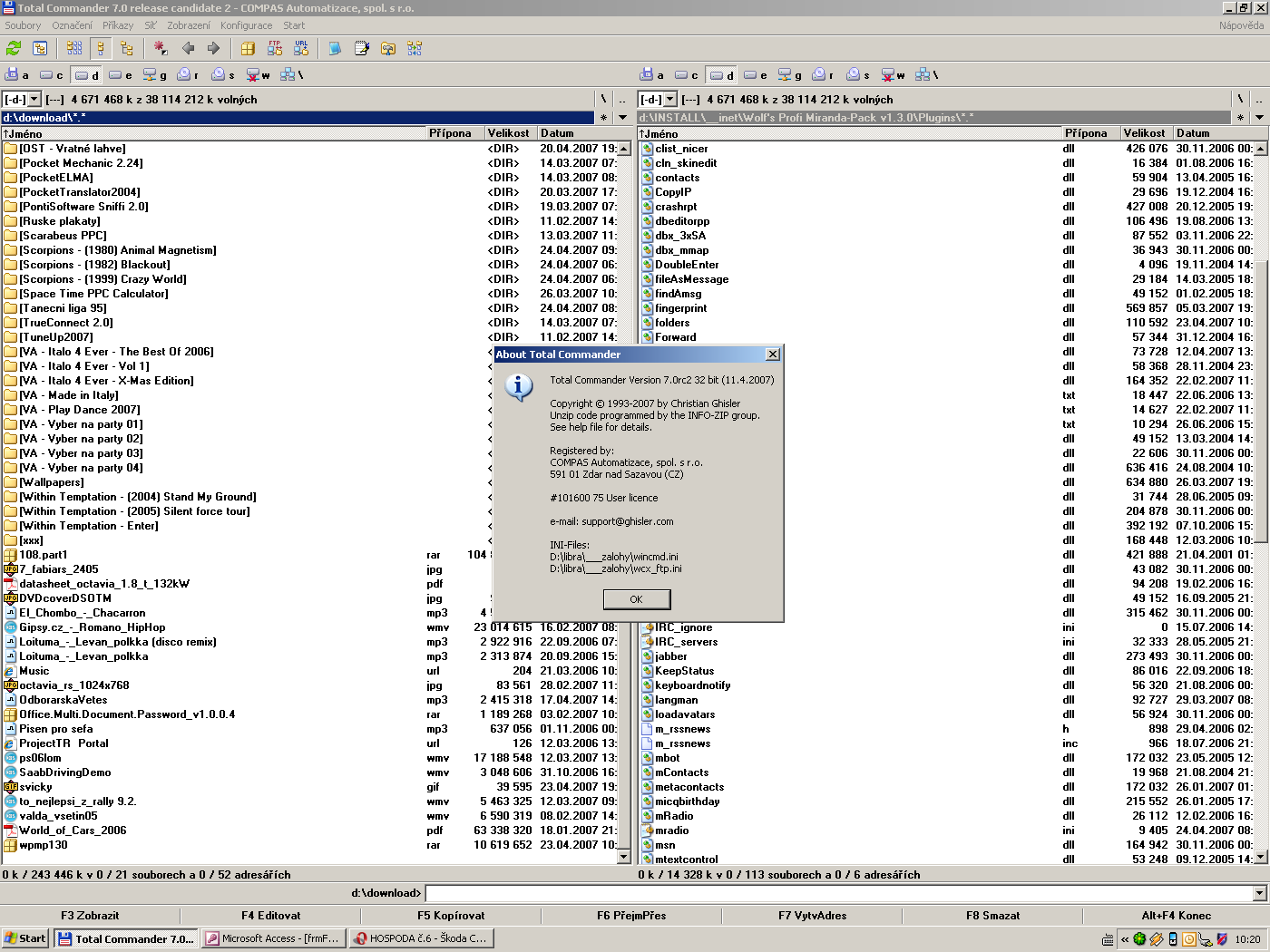
Task: Click the pack files toolbar icon
Action: click(x=248, y=48)
